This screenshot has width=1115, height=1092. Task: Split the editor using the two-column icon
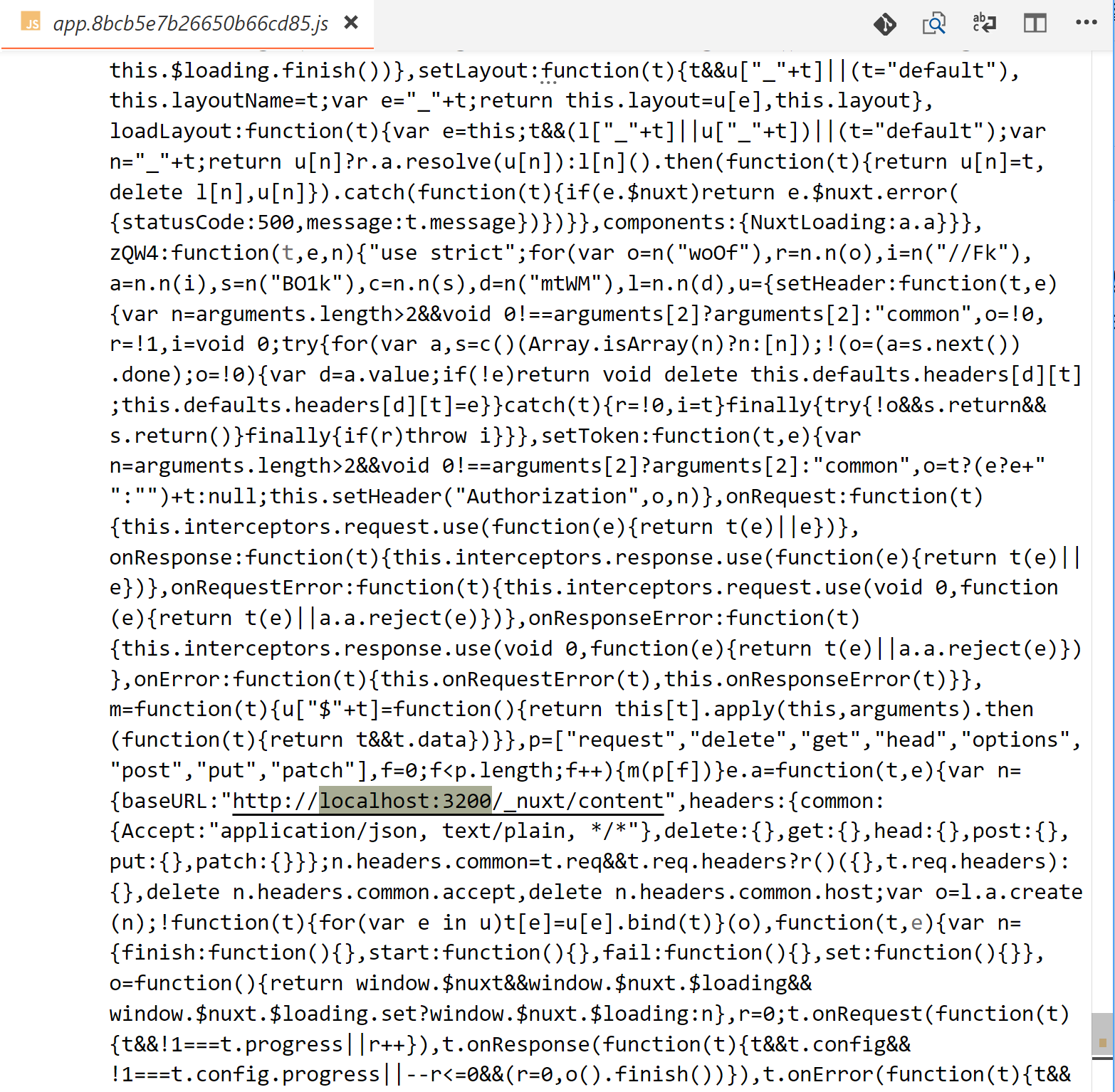pyautogui.click(x=1035, y=24)
